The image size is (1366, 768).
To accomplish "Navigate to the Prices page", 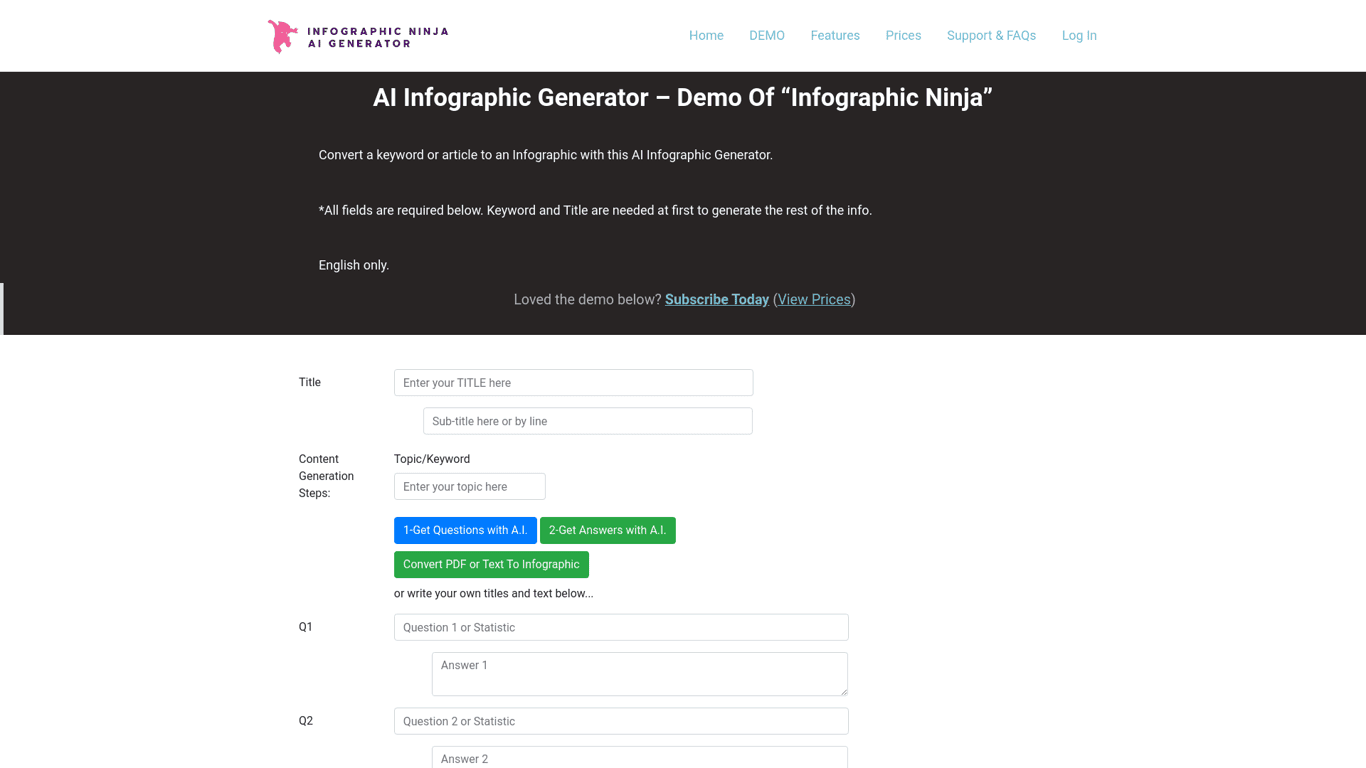I will tap(903, 36).
